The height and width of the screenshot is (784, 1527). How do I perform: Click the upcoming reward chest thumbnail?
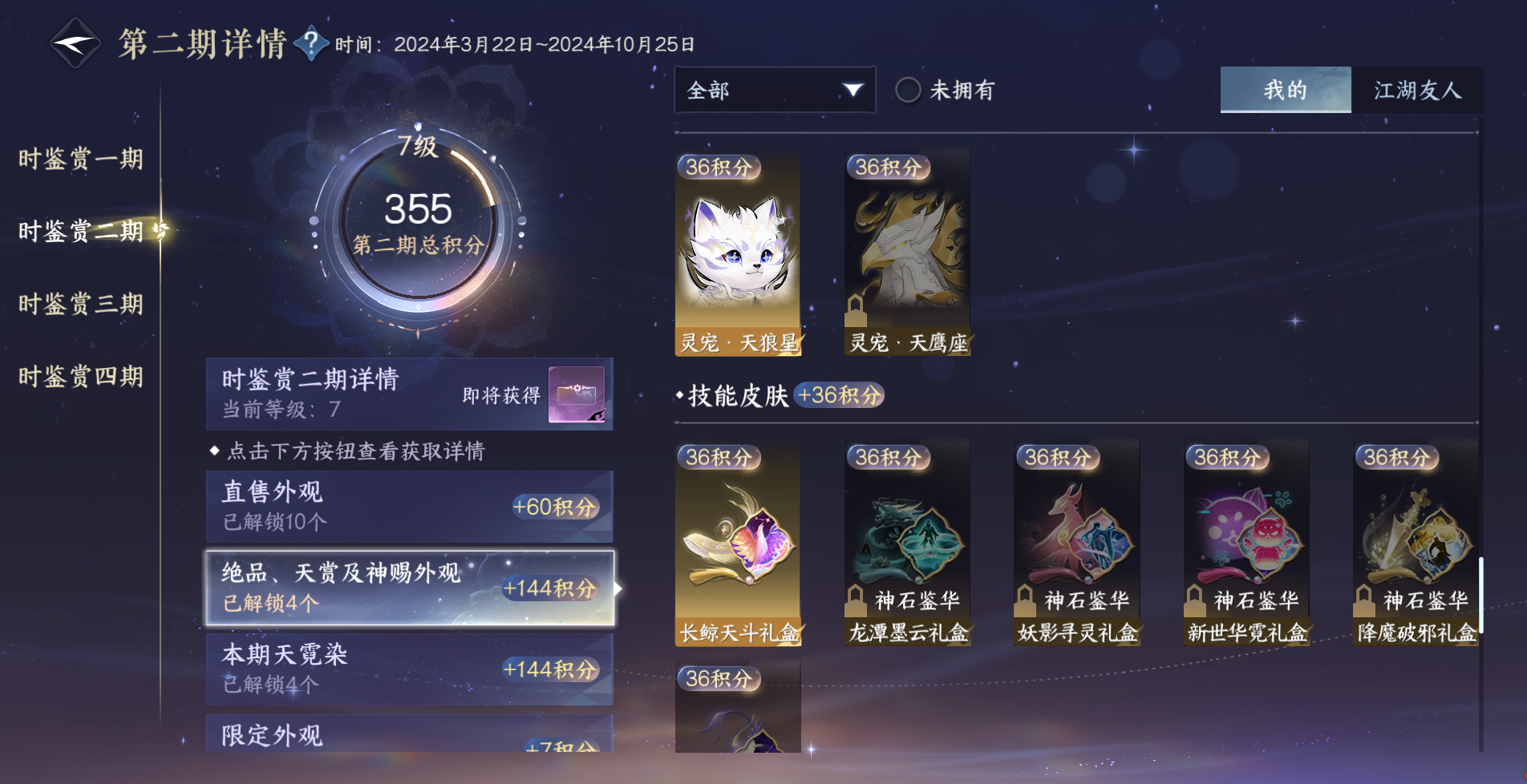point(577,394)
